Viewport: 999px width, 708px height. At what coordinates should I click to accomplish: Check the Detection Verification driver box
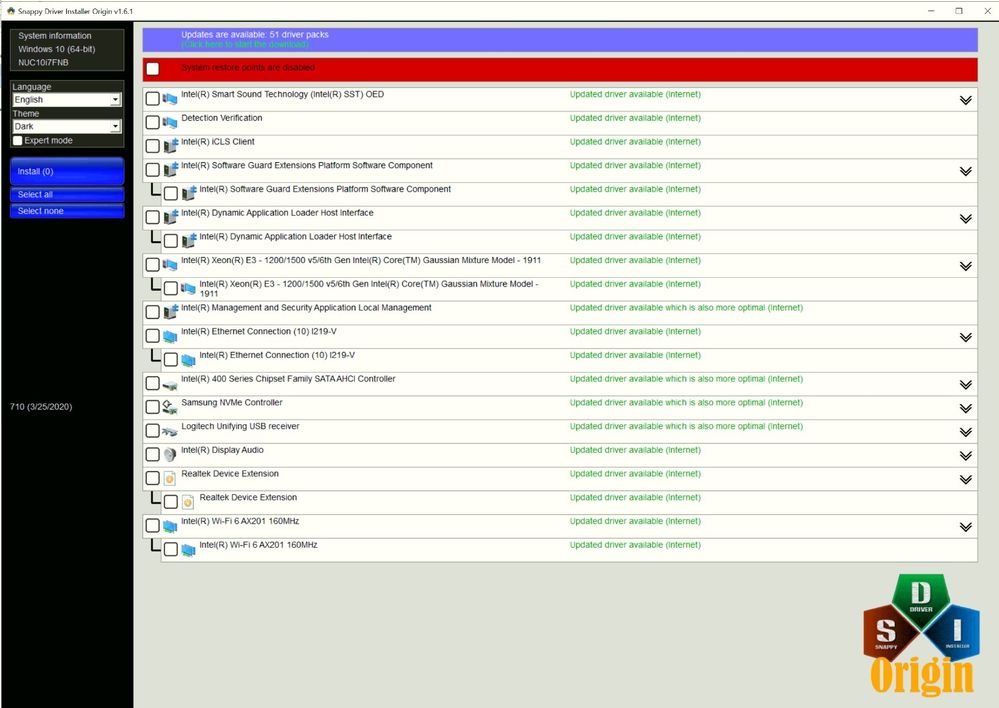coord(153,122)
